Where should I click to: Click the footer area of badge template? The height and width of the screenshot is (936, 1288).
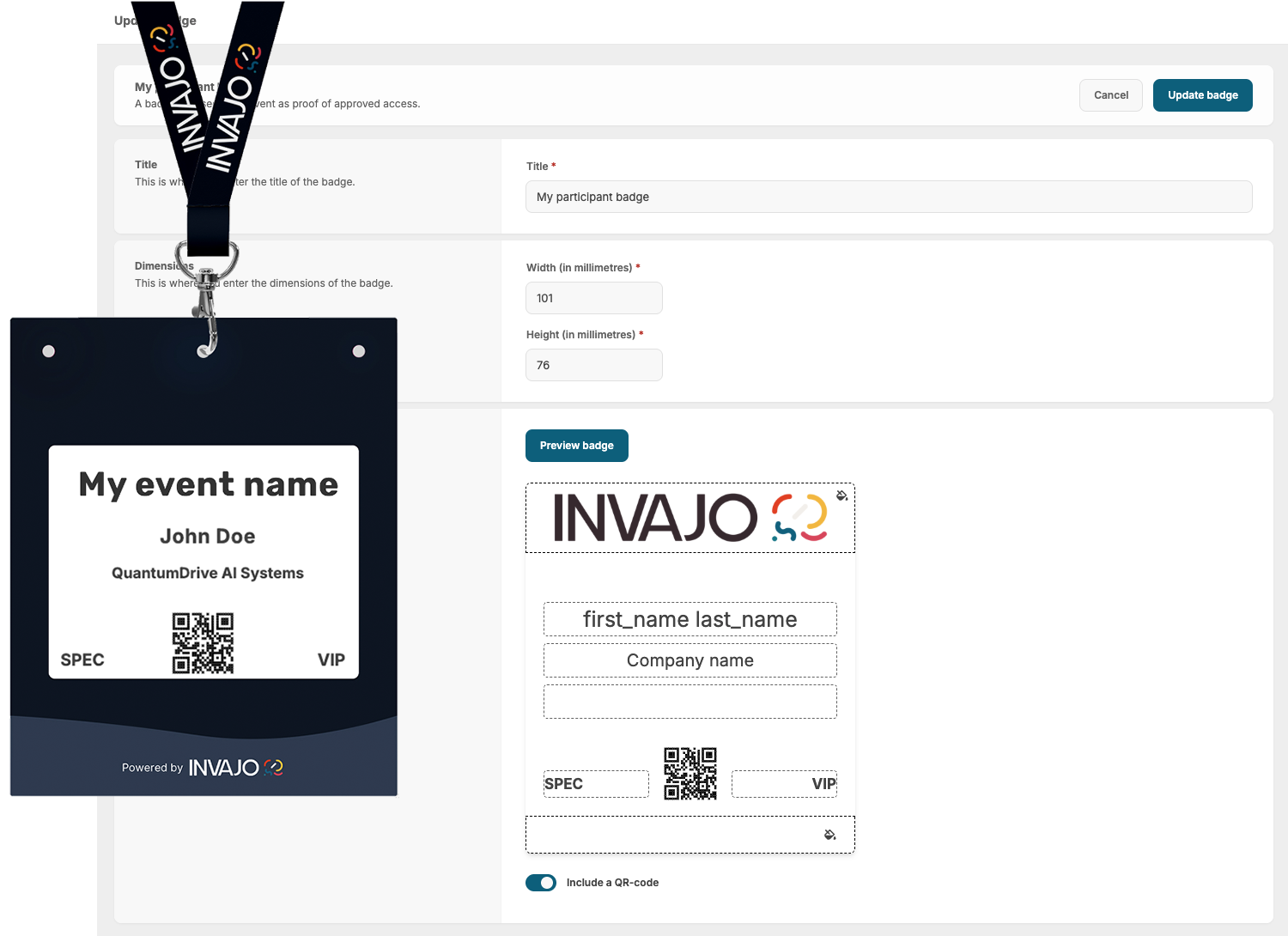pos(690,835)
